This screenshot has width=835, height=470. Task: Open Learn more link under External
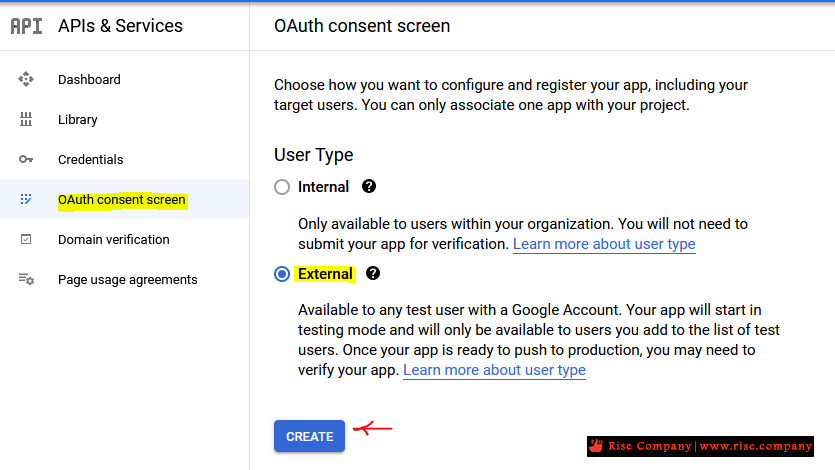pos(494,370)
